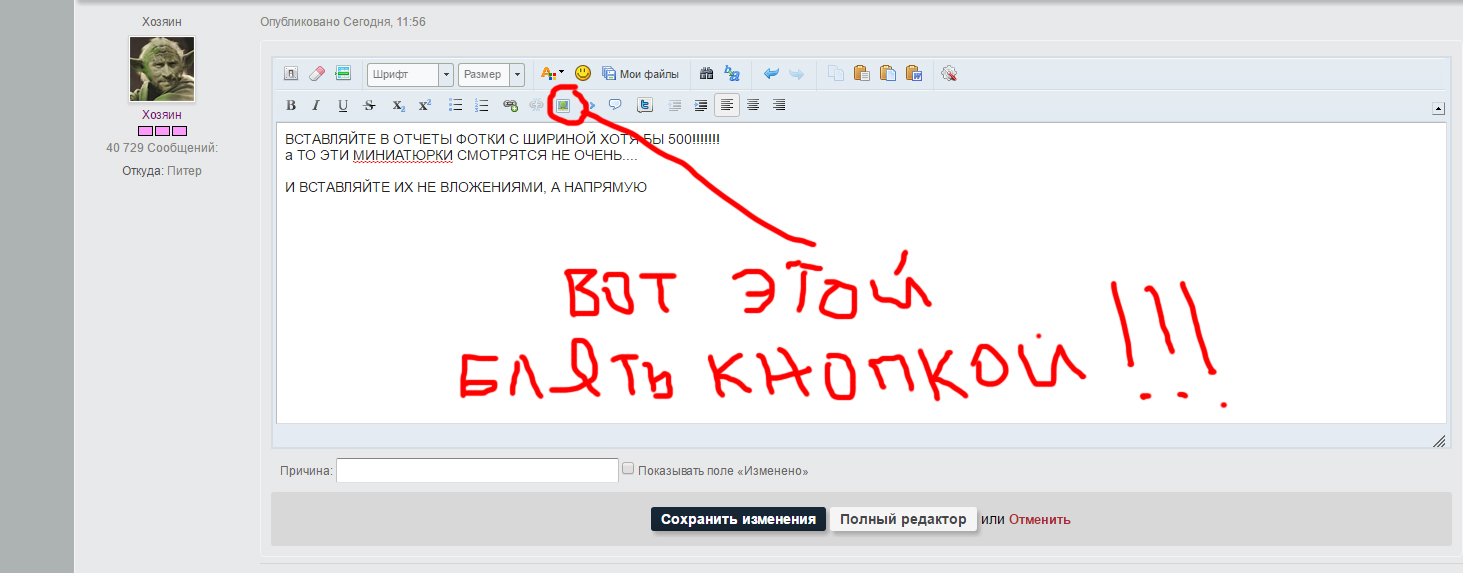The width and height of the screenshot is (1463, 573).
Task: Insert a bulleted list
Action: tap(455, 105)
